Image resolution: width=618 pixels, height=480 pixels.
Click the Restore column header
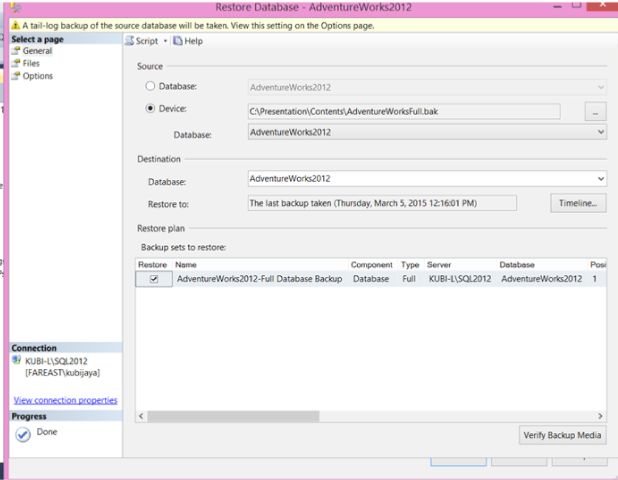pos(153,265)
